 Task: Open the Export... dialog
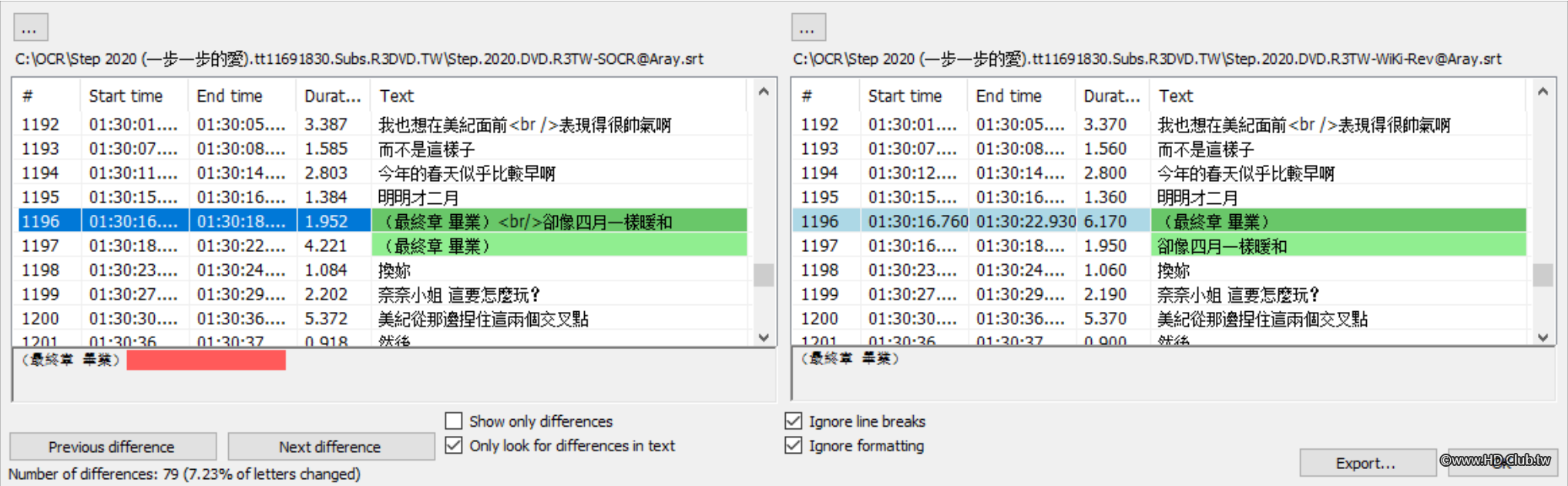(x=1366, y=463)
